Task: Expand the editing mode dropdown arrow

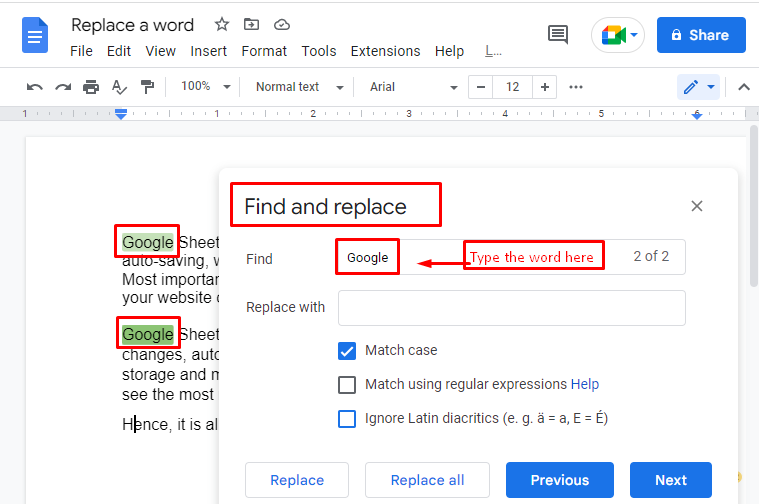Action: (711, 87)
